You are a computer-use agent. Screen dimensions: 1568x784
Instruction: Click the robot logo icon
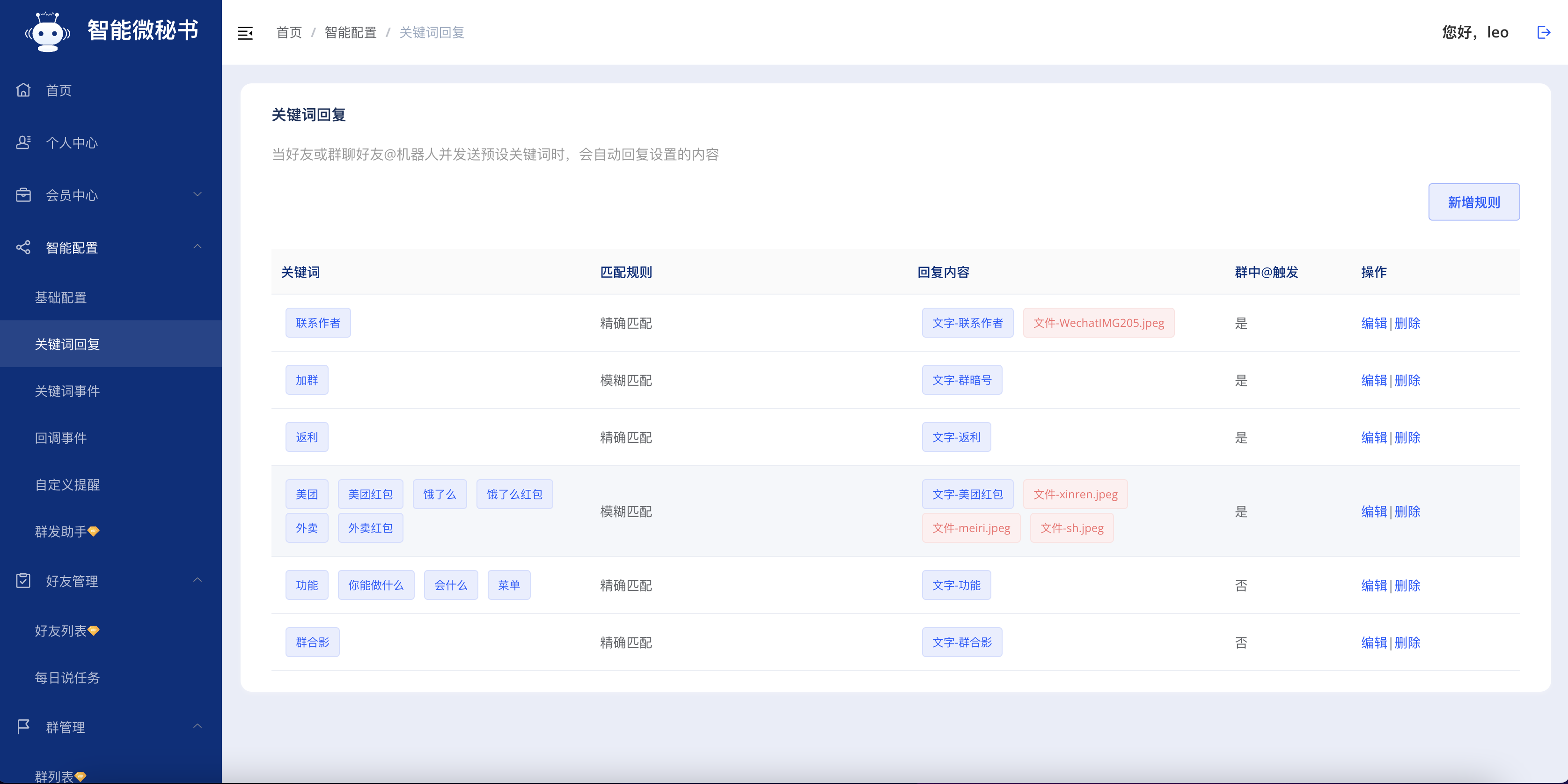point(47,32)
